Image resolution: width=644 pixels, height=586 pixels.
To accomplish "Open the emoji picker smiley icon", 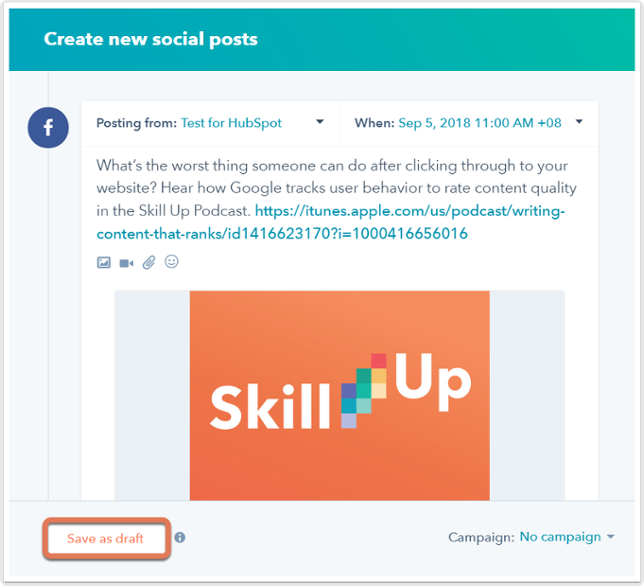I will [171, 263].
